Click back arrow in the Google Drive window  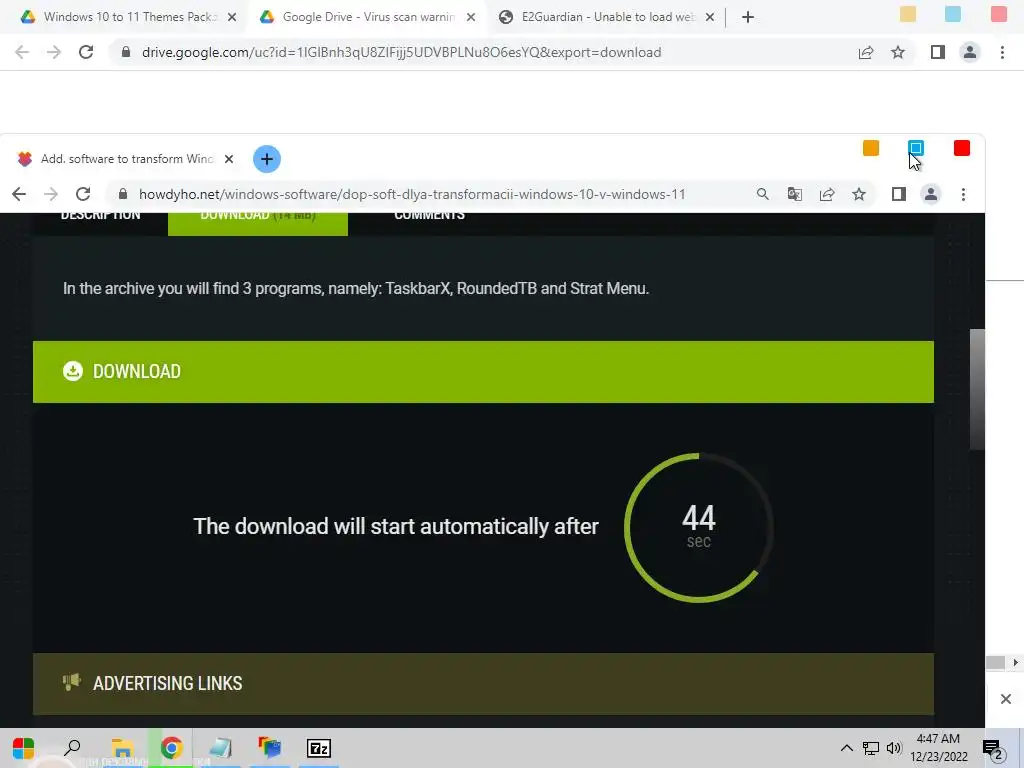(x=22, y=52)
